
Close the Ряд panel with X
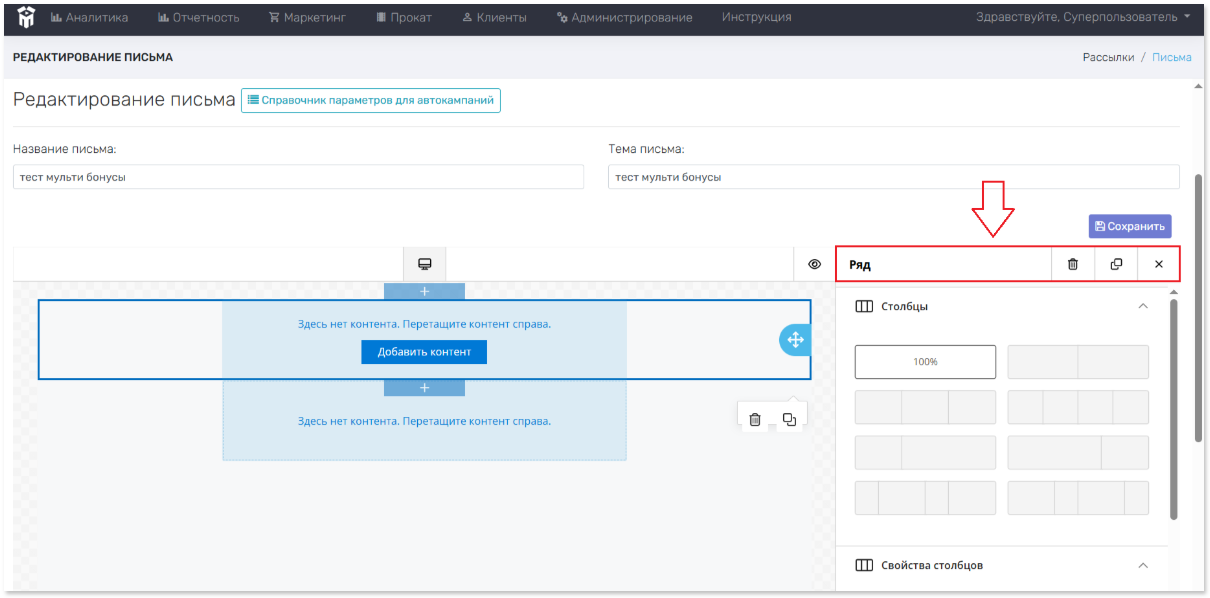coord(1159,264)
